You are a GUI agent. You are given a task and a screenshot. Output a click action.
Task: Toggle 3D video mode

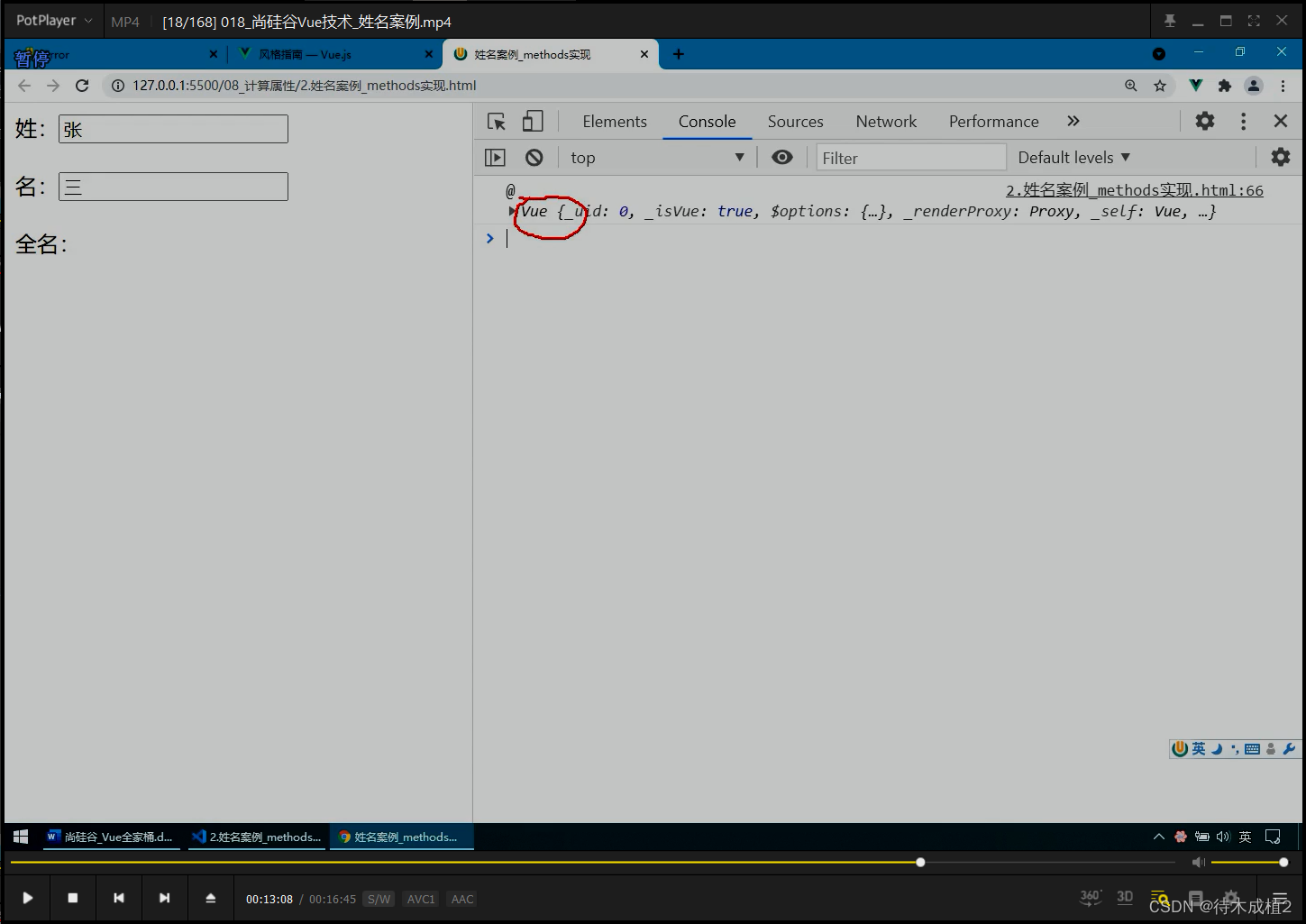1125,897
